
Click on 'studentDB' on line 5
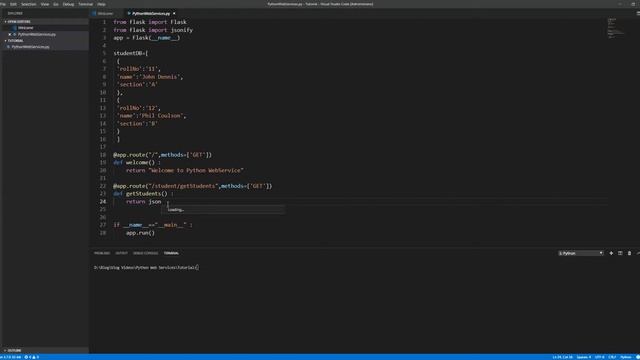pos(127,53)
